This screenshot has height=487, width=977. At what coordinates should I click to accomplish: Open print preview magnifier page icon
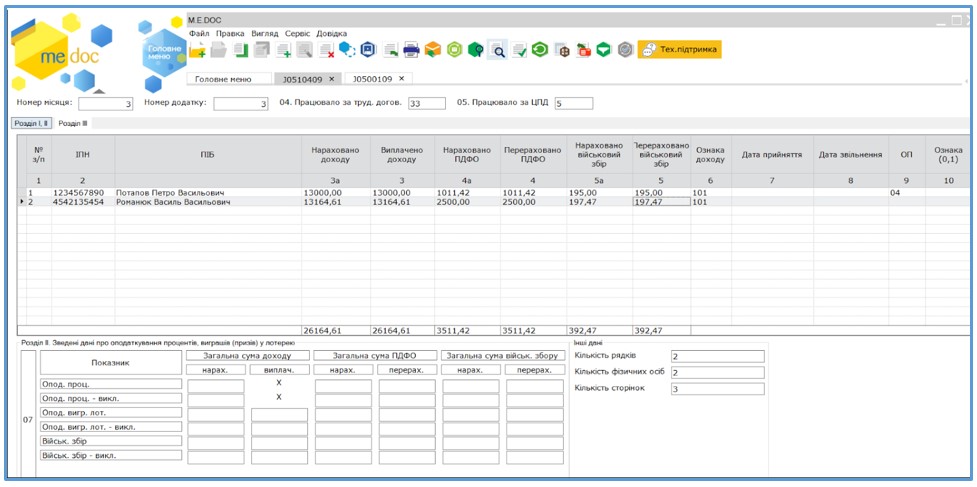click(x=497, y=50)
